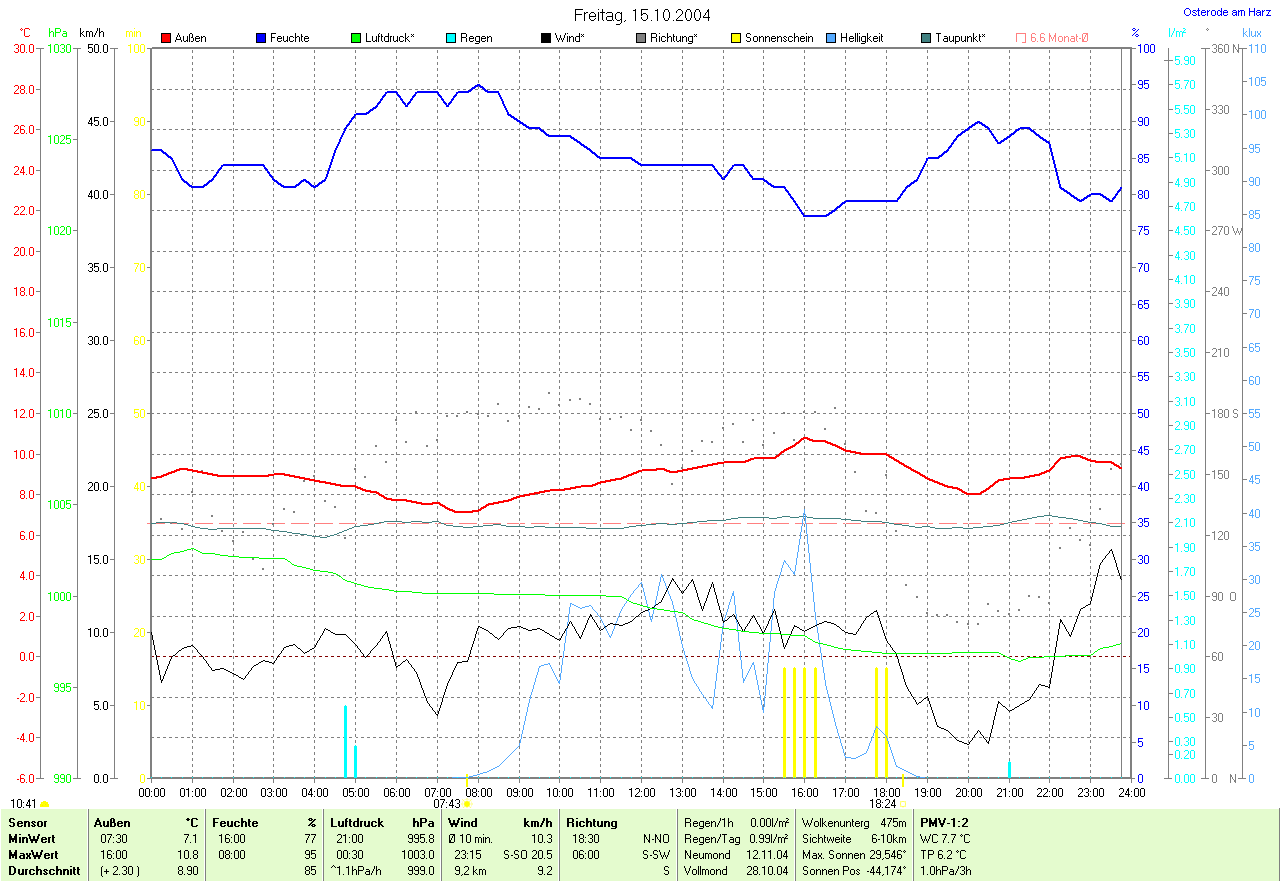Image resolution: width=1280 pixels, height=881 pixels.
Task: Click the dark teal Taupunkt legend square
Action: 926,38
